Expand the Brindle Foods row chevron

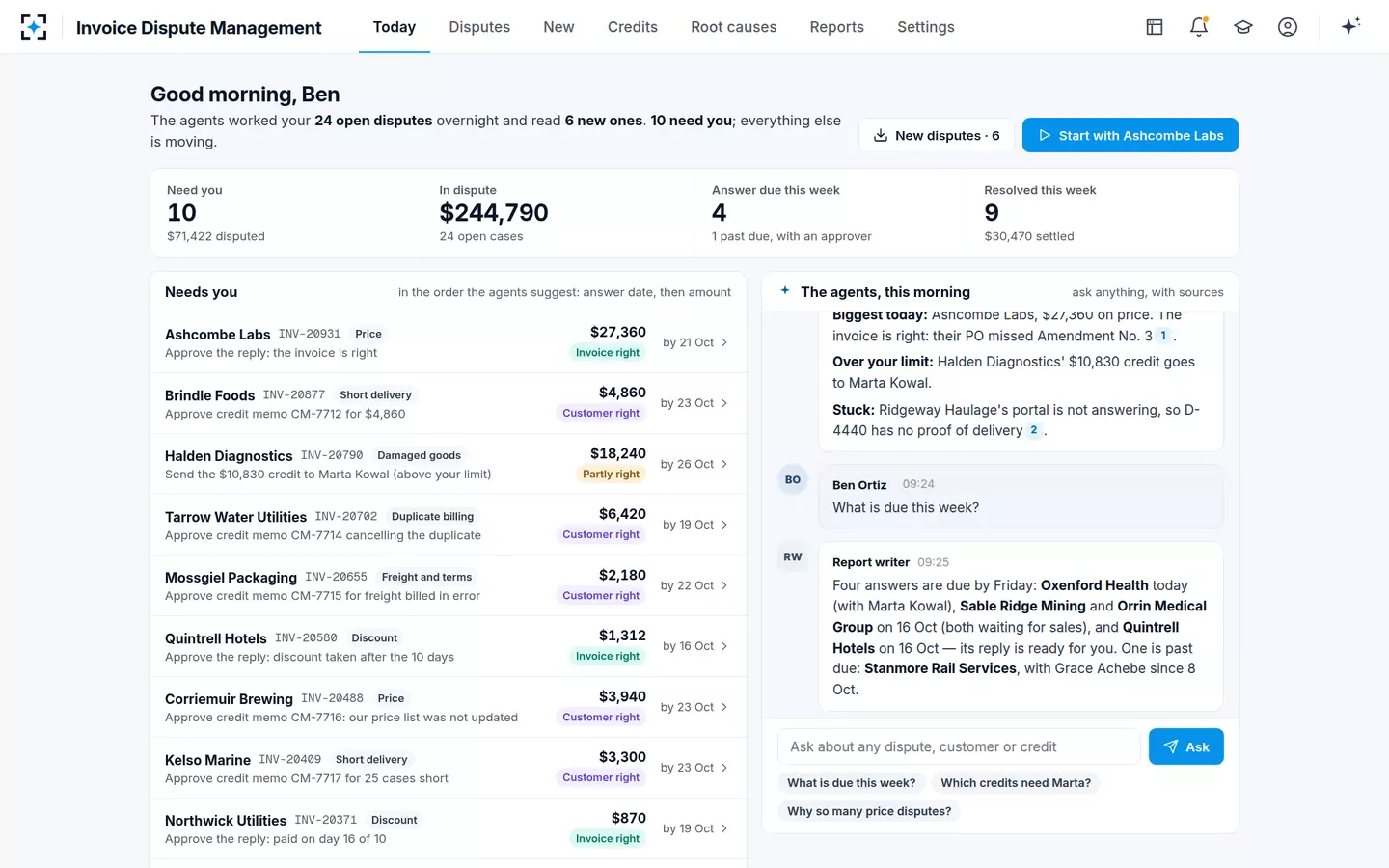coord(724,403)
